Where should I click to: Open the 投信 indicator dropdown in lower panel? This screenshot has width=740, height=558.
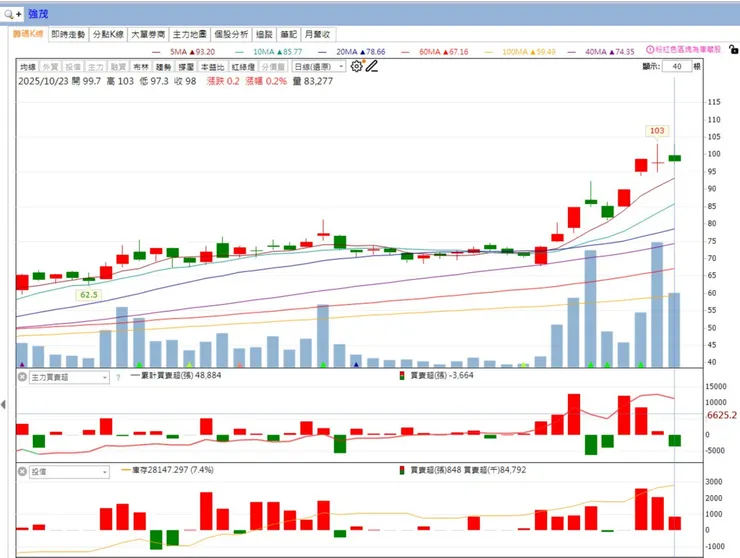click(69, 472)
